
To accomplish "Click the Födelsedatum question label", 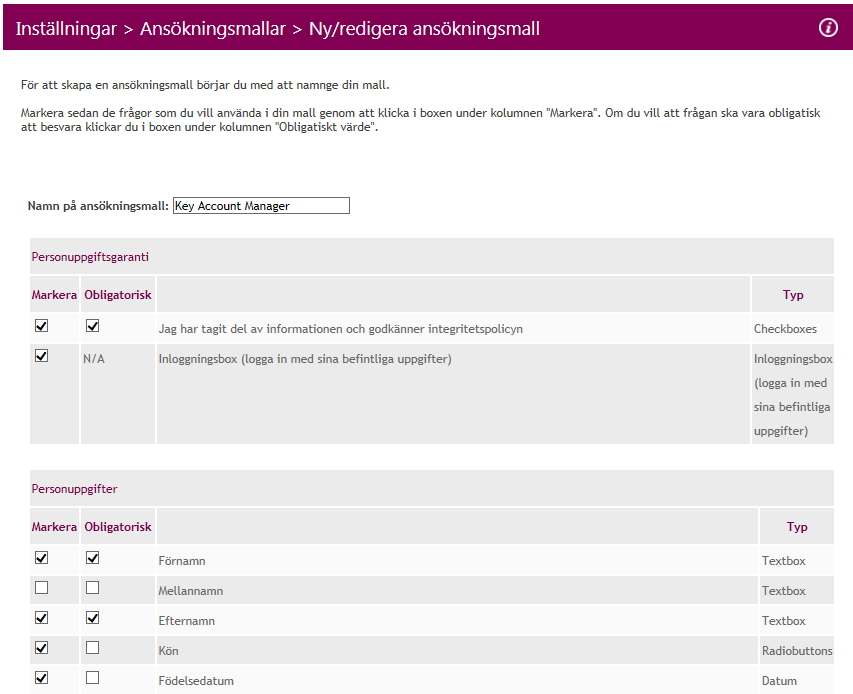I will (196, 681).
